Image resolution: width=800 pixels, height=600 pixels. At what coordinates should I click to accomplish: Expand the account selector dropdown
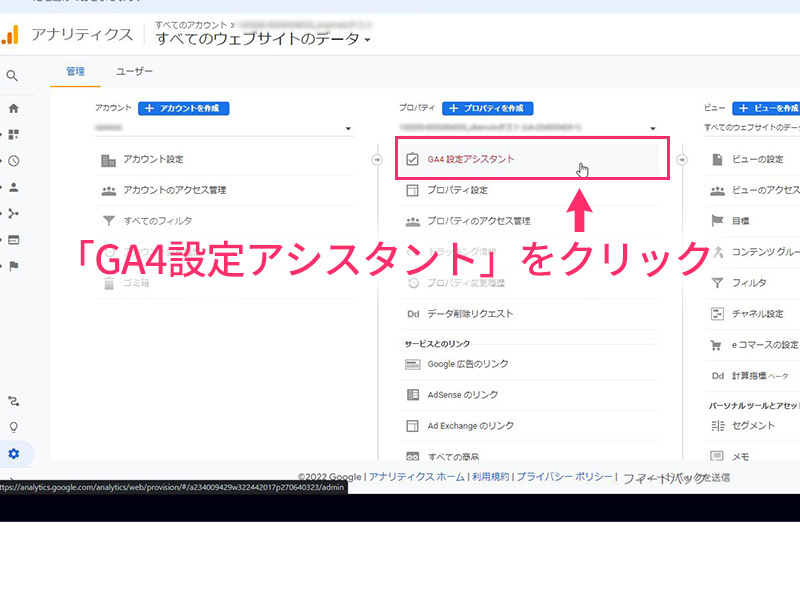click(x=348, y=129)
